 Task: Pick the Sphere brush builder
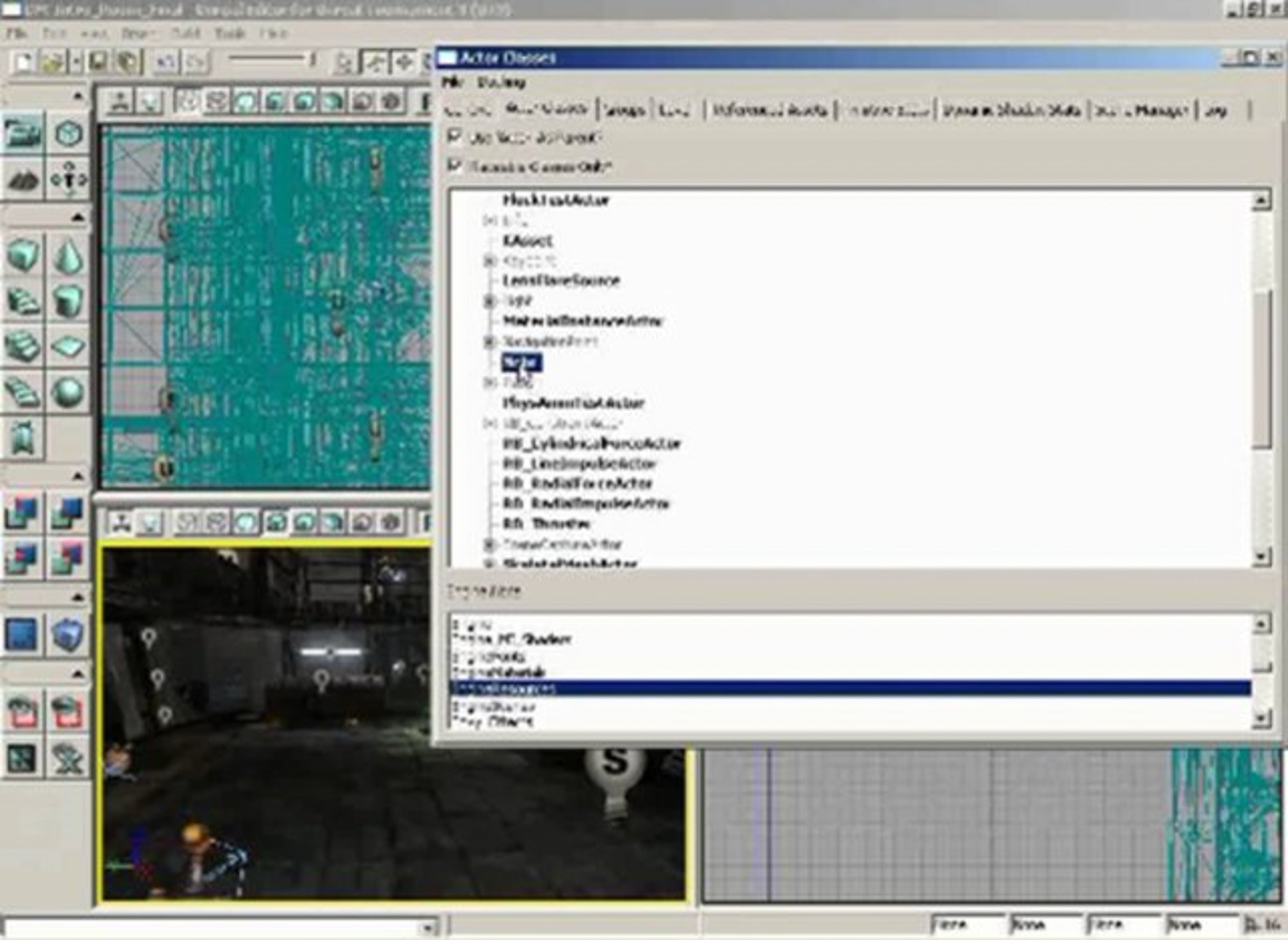point(69,392)
